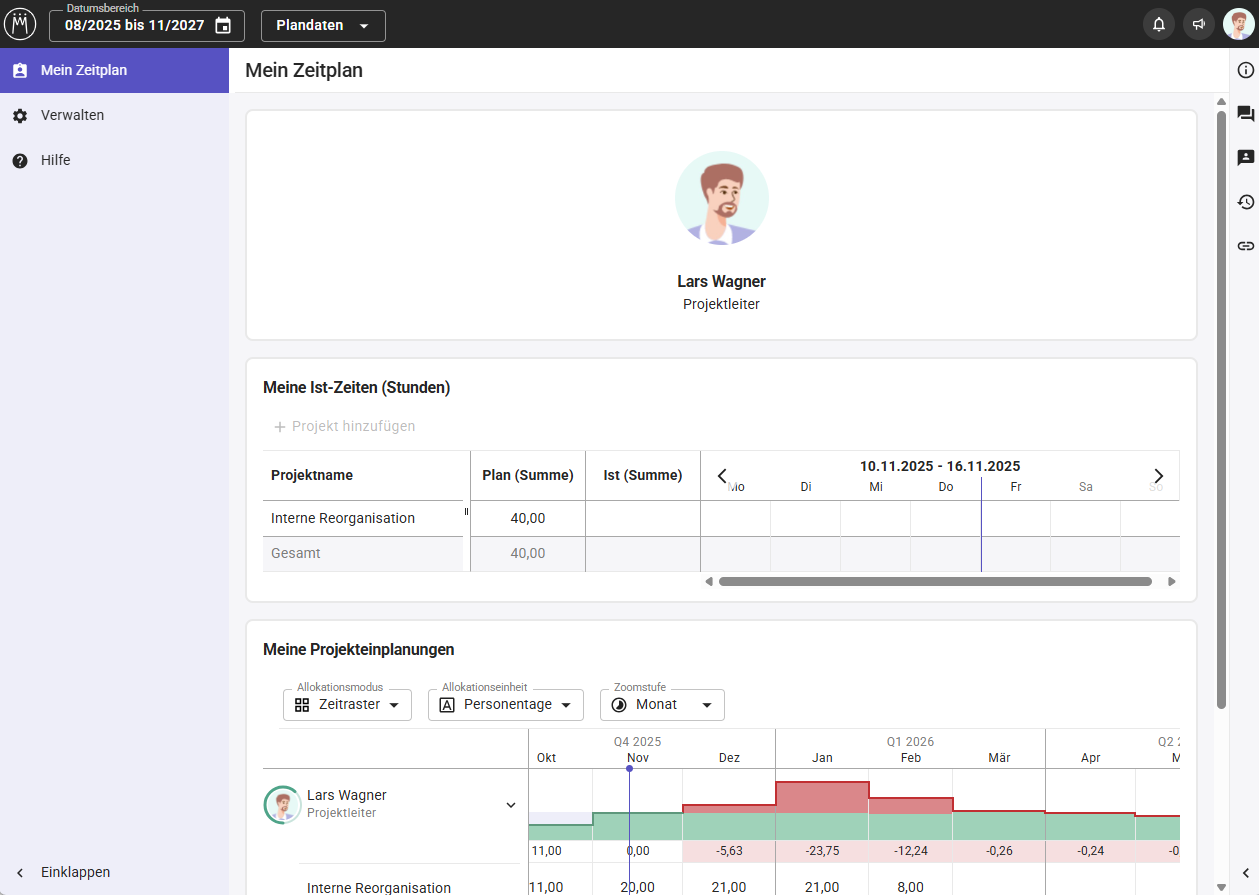Change the Zoomstufe Monat dropdown
The height and width of the screenshot is (895, 1259).
tap(662, 705)
